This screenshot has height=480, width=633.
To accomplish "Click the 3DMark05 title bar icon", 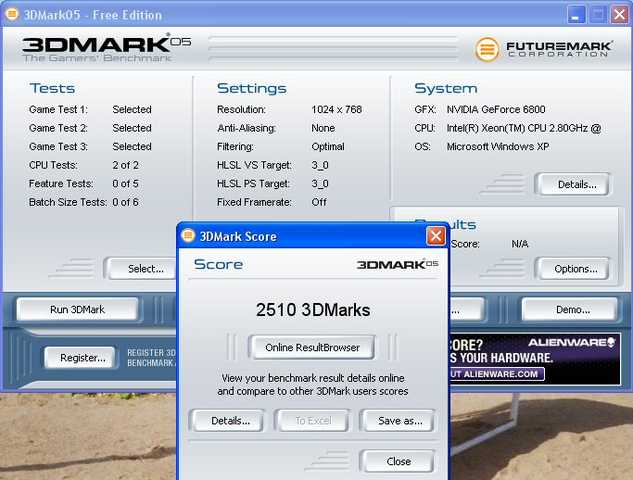I will coord(12,14).
